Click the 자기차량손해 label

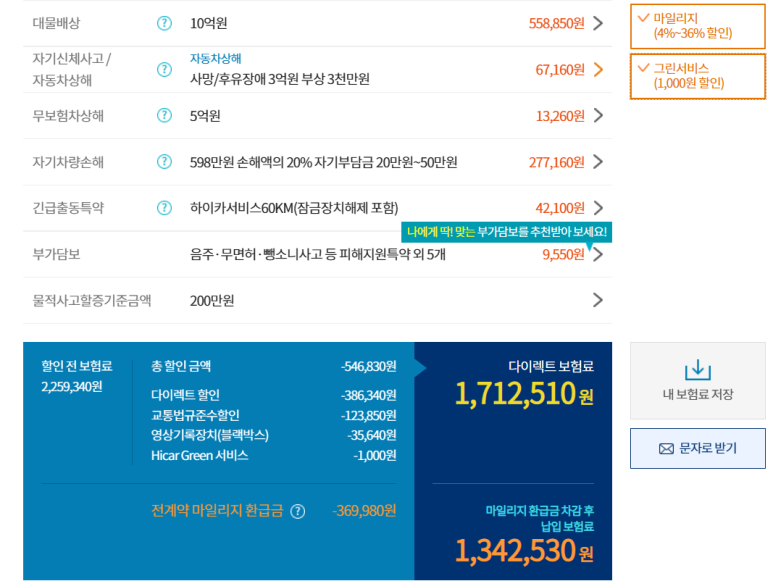[68, 162]
